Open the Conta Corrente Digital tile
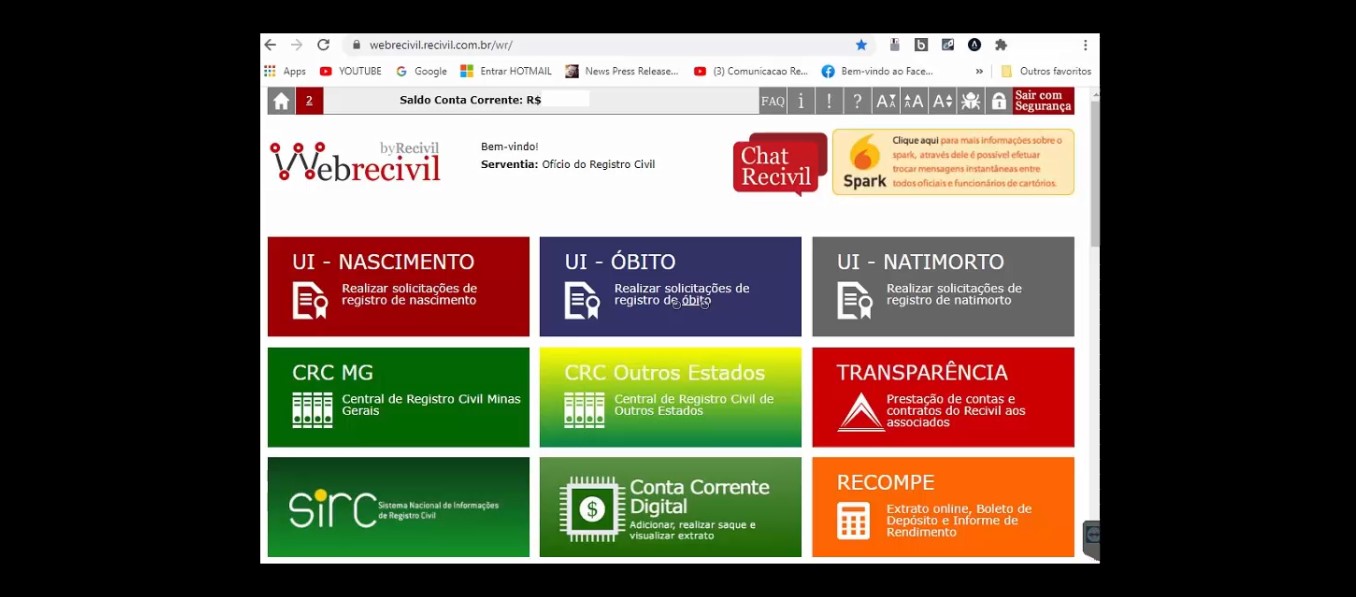The image size is (1356, 597). (670, 507)
